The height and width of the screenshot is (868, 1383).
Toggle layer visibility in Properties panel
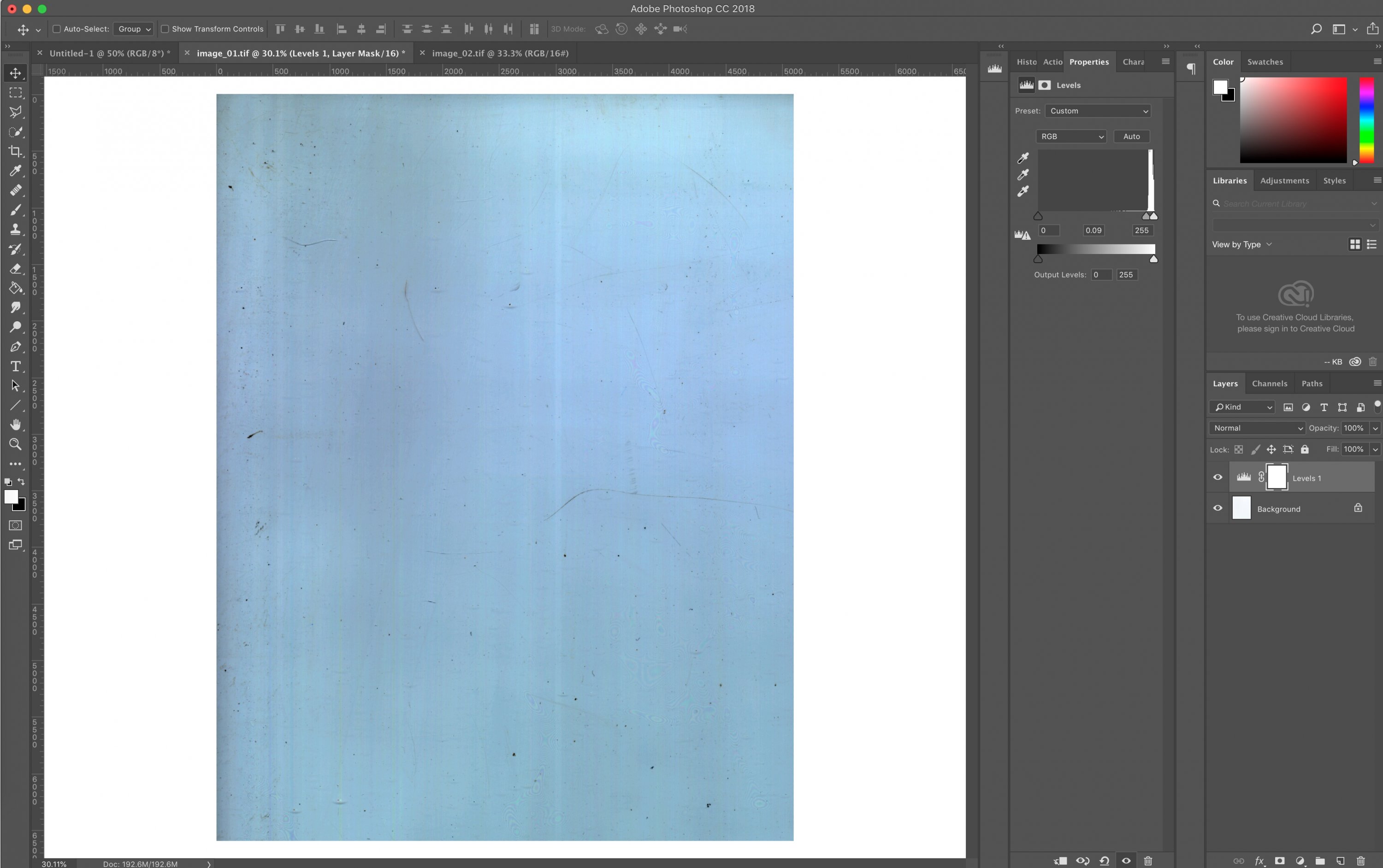point(1126,861)
